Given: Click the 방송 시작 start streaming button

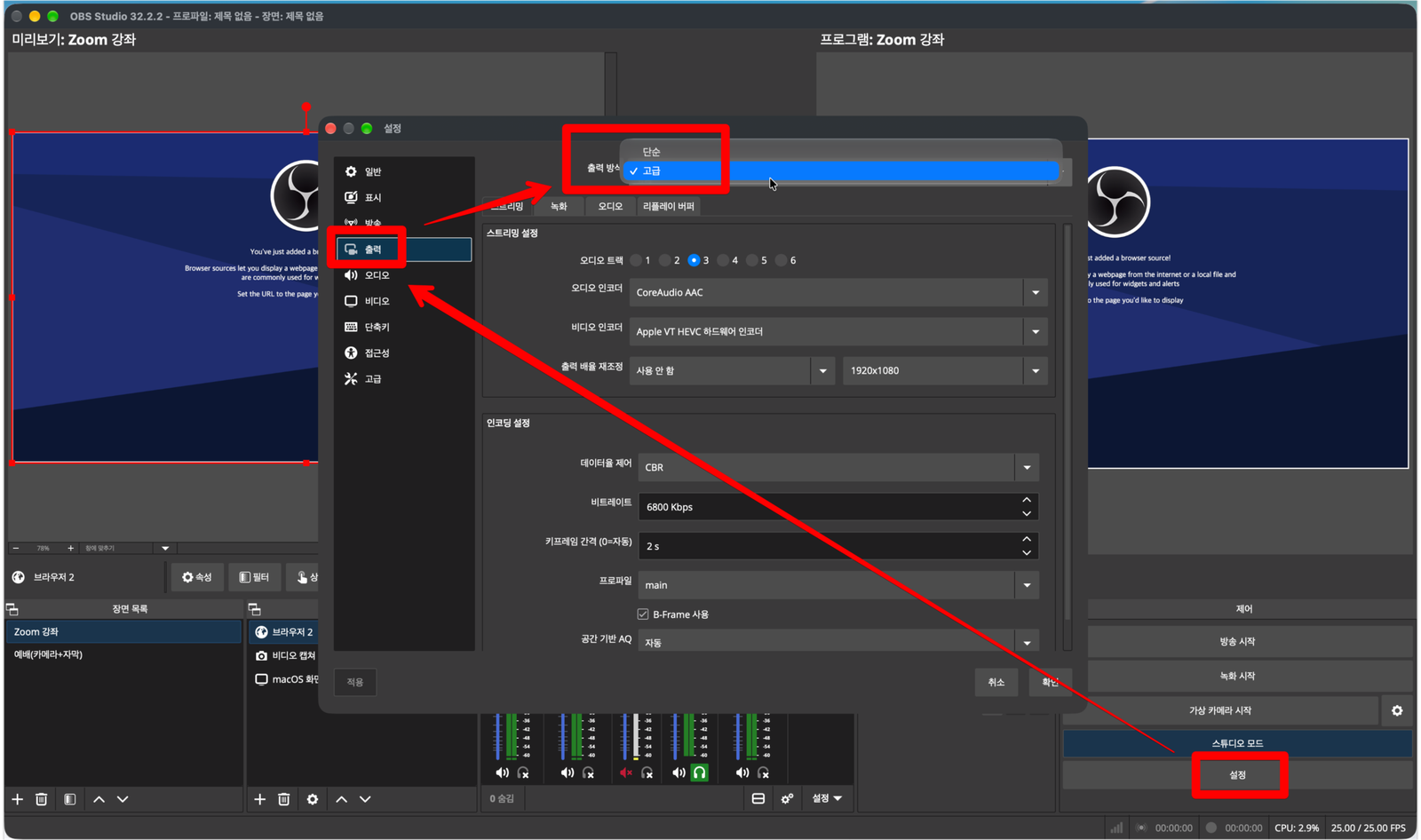Looking at the screenshot, I should (x=1237, y=641).
